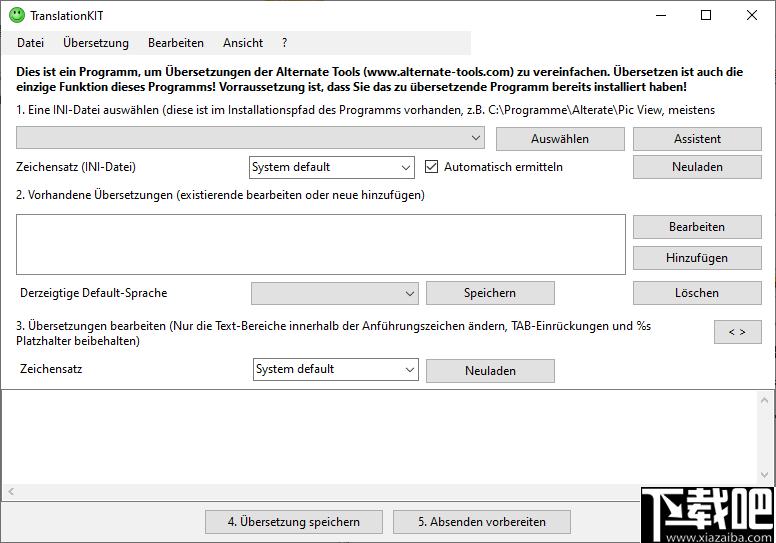Click the Bearbeiten button beside translations list
776x543 pixels.
[x=697, y=227]
